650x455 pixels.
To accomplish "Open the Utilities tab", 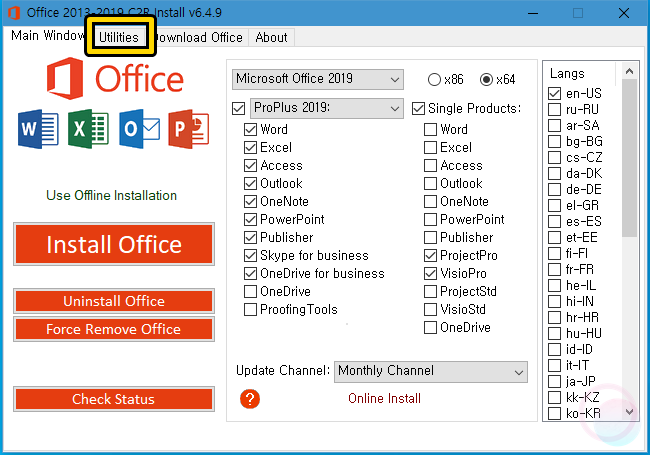I will click(119, 37).
